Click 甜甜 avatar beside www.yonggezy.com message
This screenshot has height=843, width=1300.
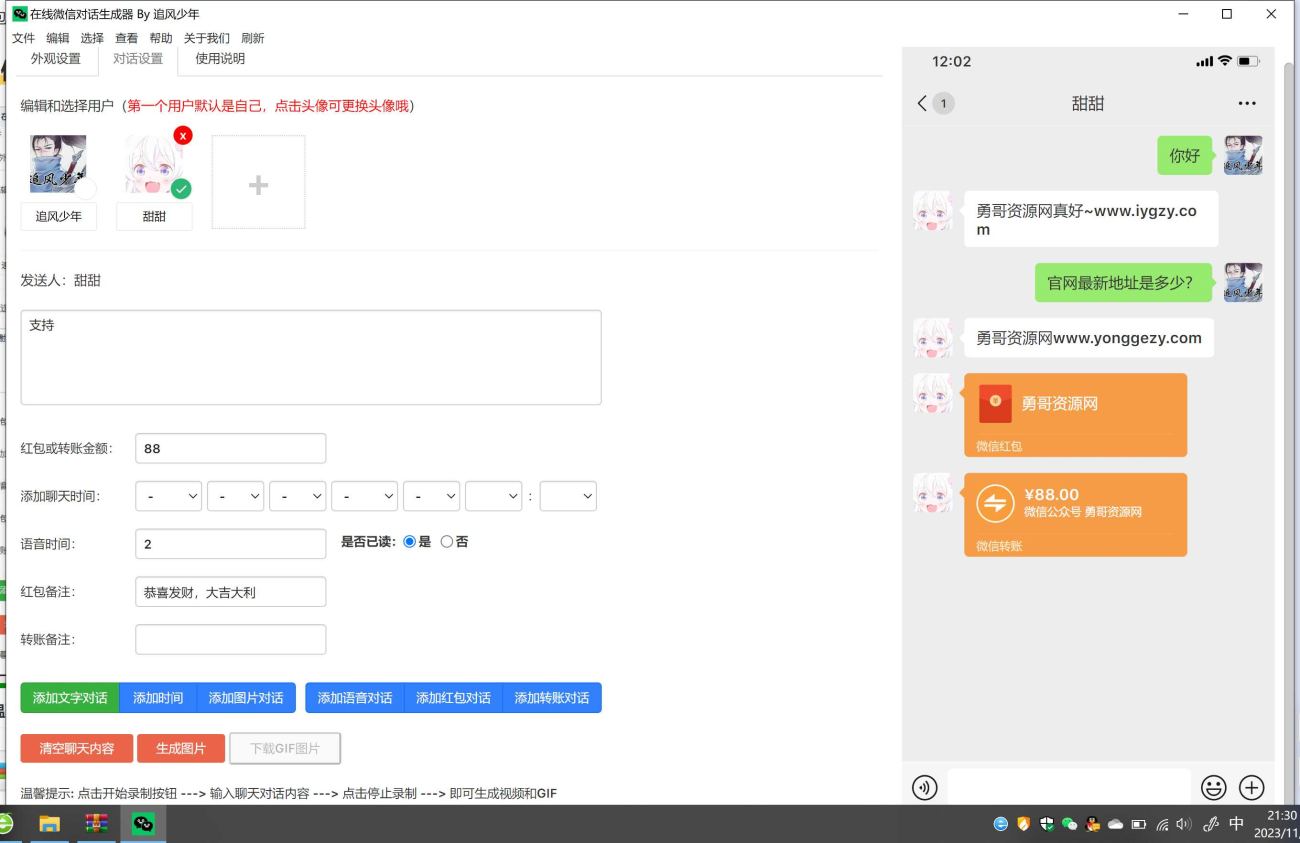click(933, 338)
